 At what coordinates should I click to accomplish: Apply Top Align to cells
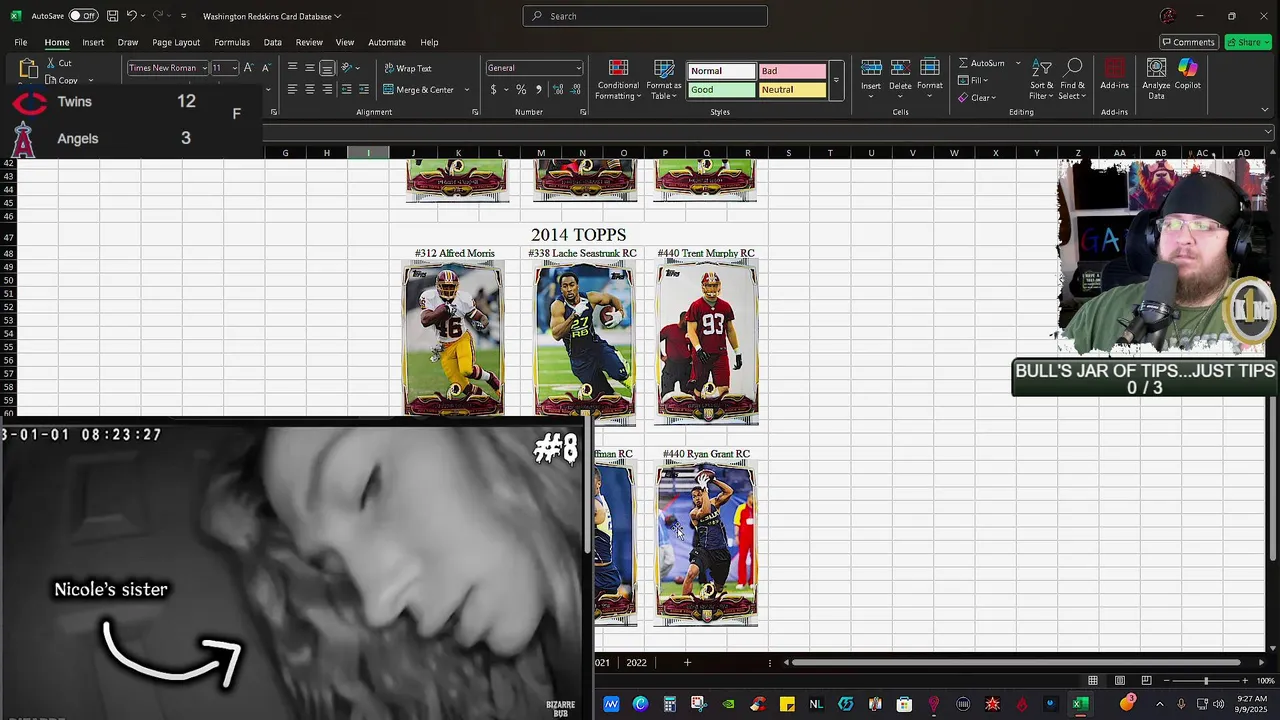[292, 68]
